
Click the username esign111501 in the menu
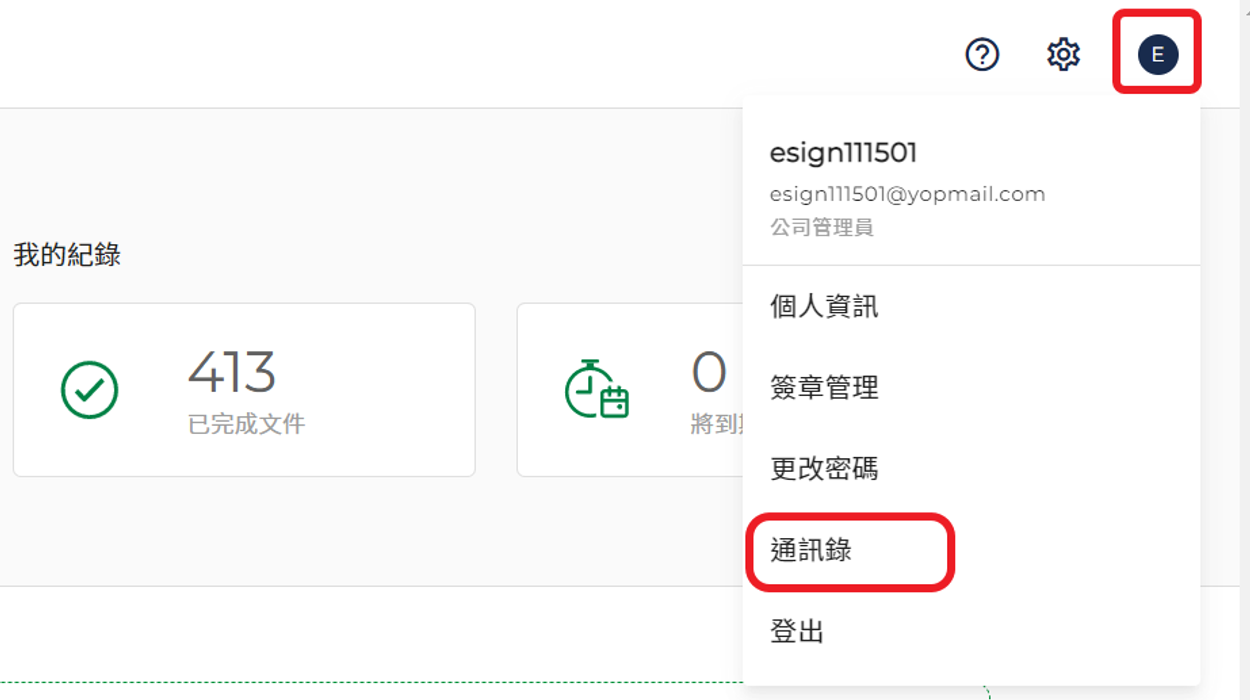click(843, 153)
